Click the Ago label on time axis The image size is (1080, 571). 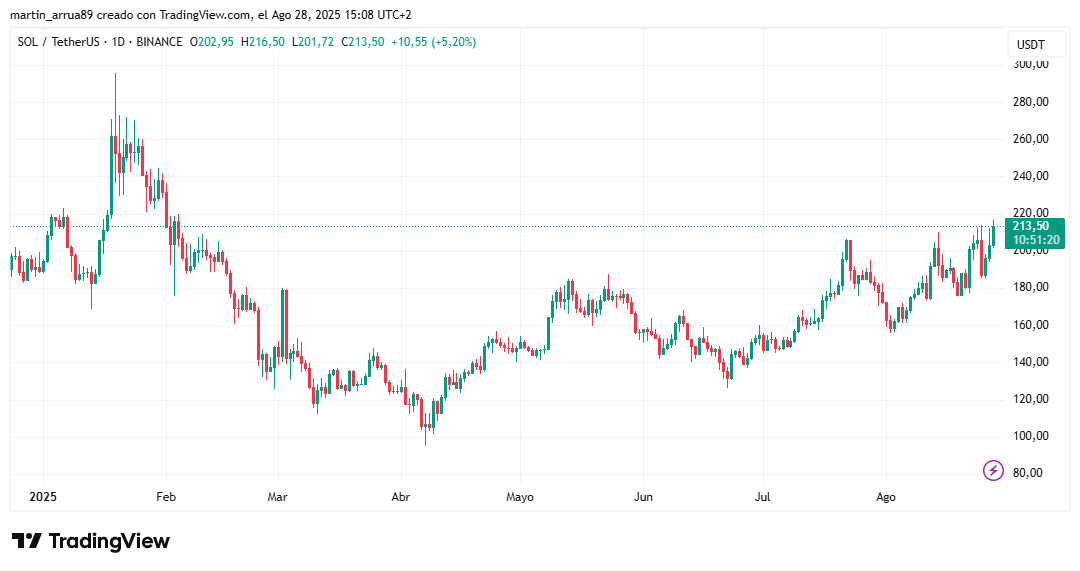[886, 497]
